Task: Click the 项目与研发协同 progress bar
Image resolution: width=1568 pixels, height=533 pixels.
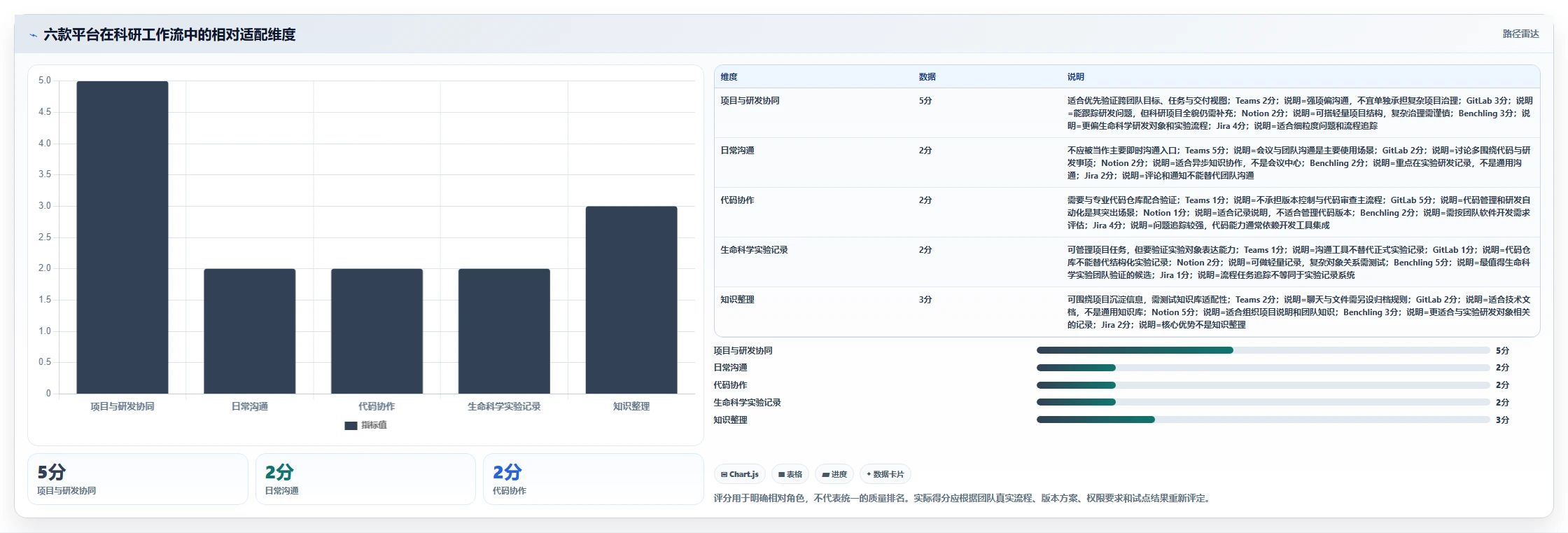Action: click(1263, 350)
